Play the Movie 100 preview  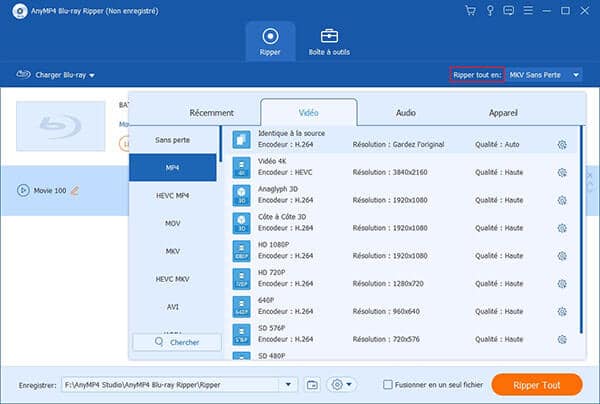(24, 190)
